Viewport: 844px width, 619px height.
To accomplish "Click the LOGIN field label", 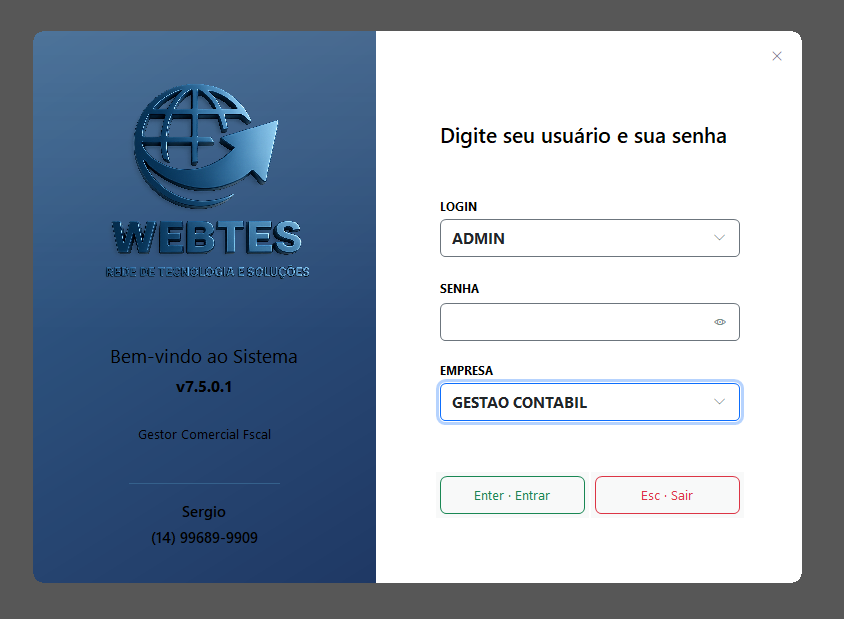I will click(x=458, y=207).
